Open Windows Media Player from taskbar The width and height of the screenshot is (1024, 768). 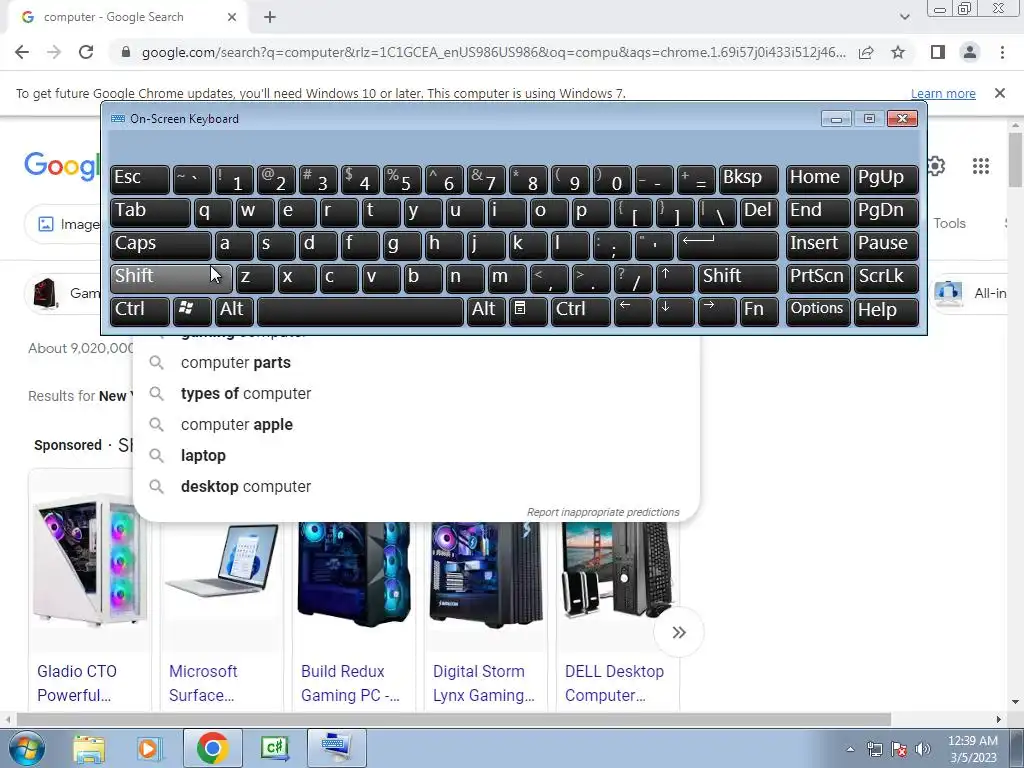click(x=149, y=749)
